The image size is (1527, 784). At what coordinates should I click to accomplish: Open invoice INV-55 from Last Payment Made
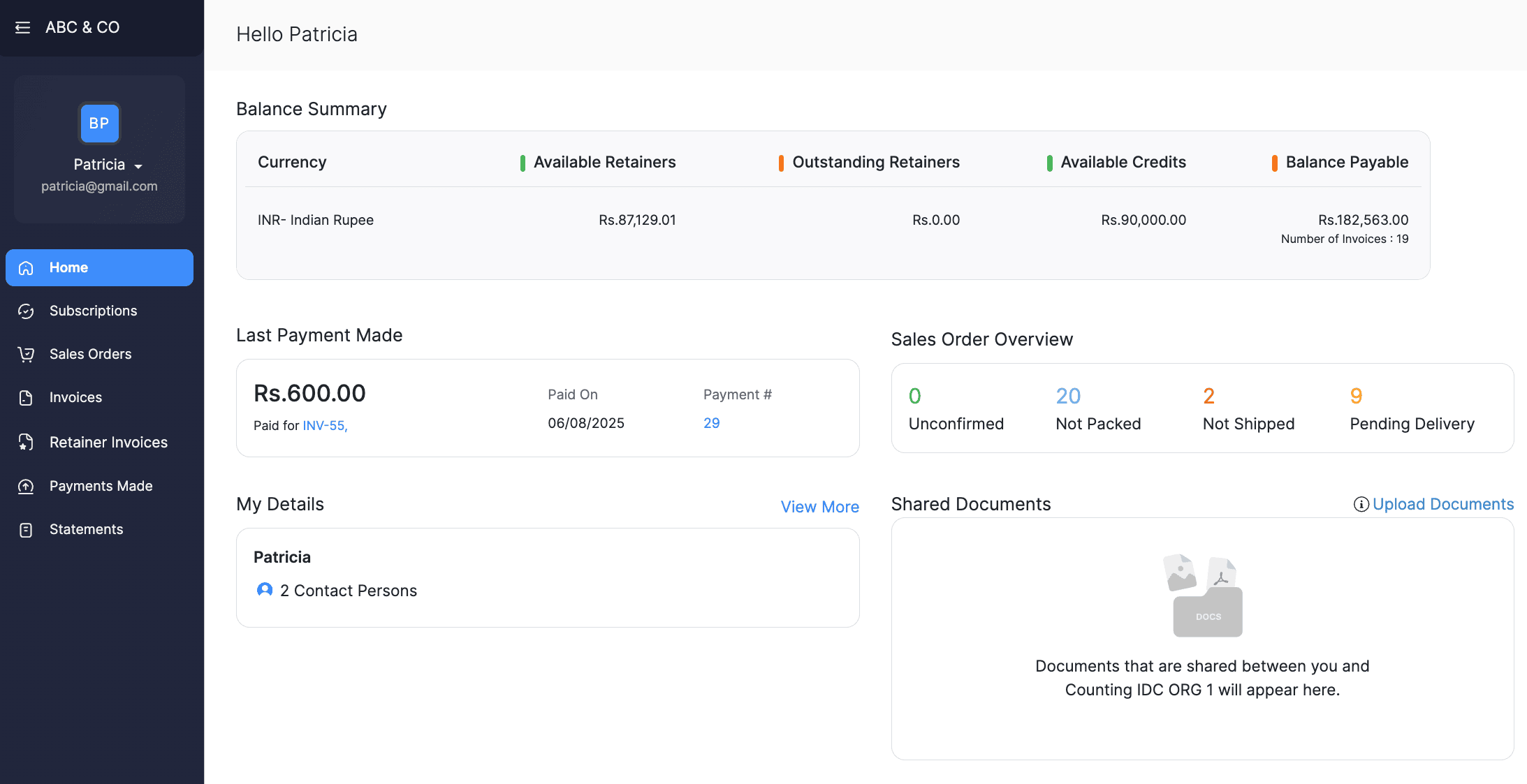[324, 424]
